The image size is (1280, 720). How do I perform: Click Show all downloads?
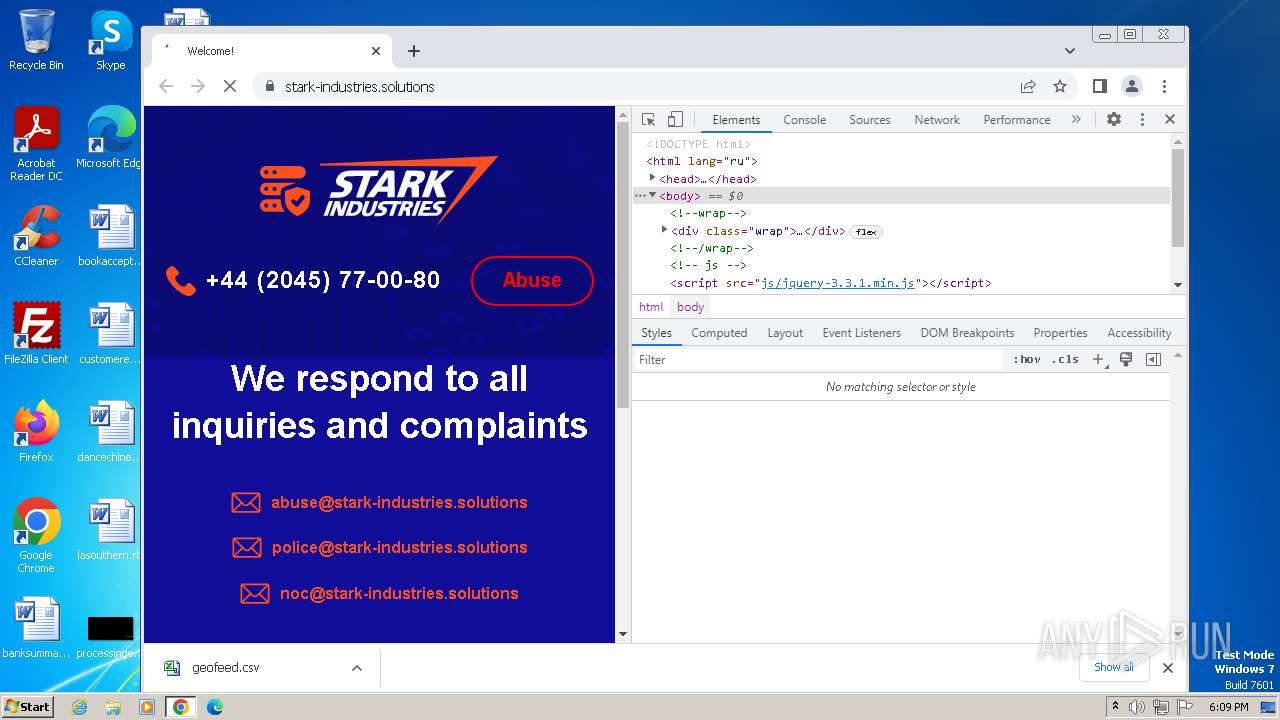[1113, 667]
